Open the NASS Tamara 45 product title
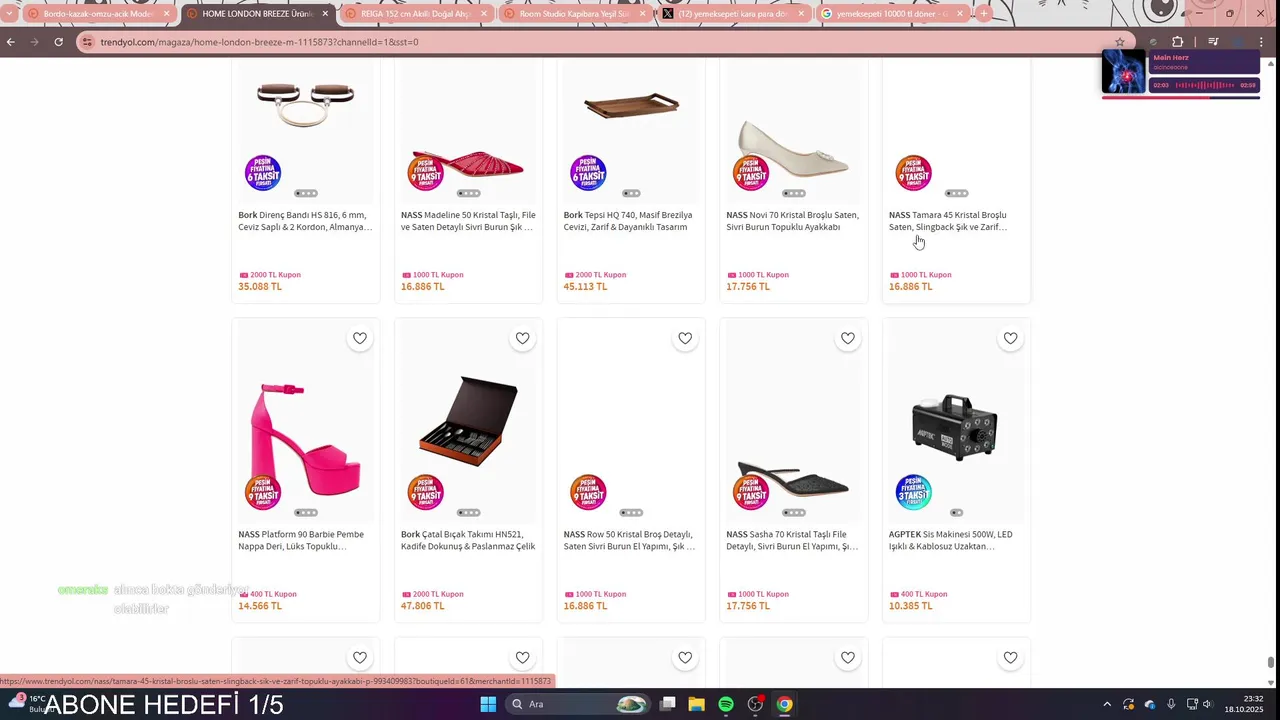The image size is (1280, 720). click(948, 221)
